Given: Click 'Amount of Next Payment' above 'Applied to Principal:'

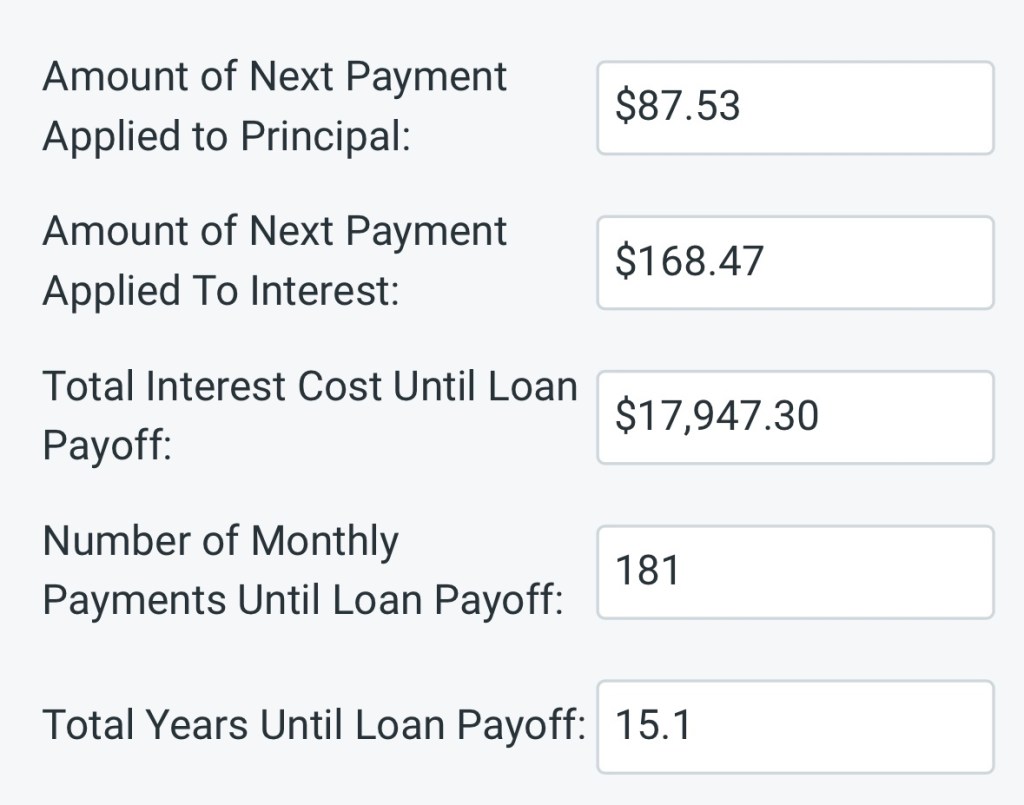Looking at the screenshot, I should (274, 77).
